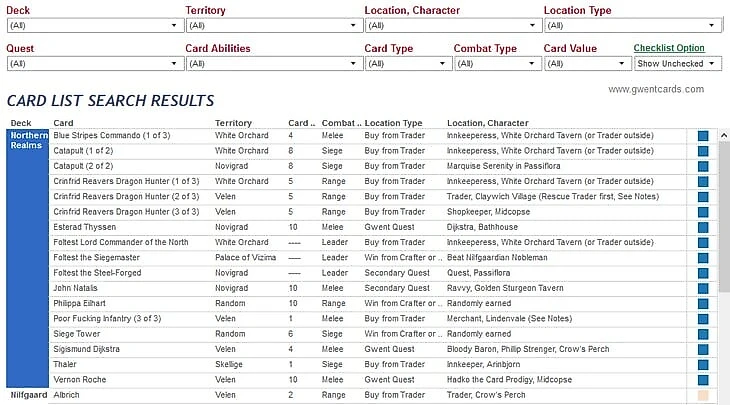Click the Card column header
Screen dimensions: 730x405
(x=63, y=123)
